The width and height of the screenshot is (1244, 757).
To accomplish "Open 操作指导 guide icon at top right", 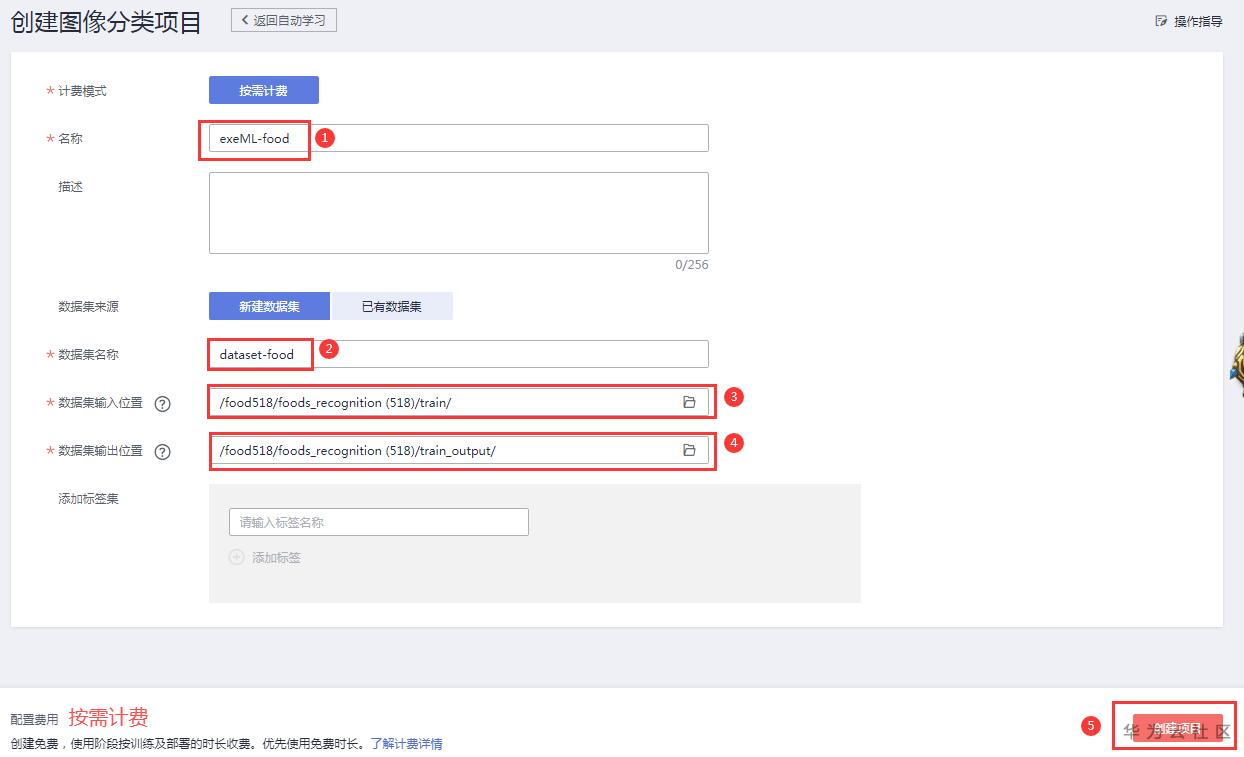I will coord(1161,21).
